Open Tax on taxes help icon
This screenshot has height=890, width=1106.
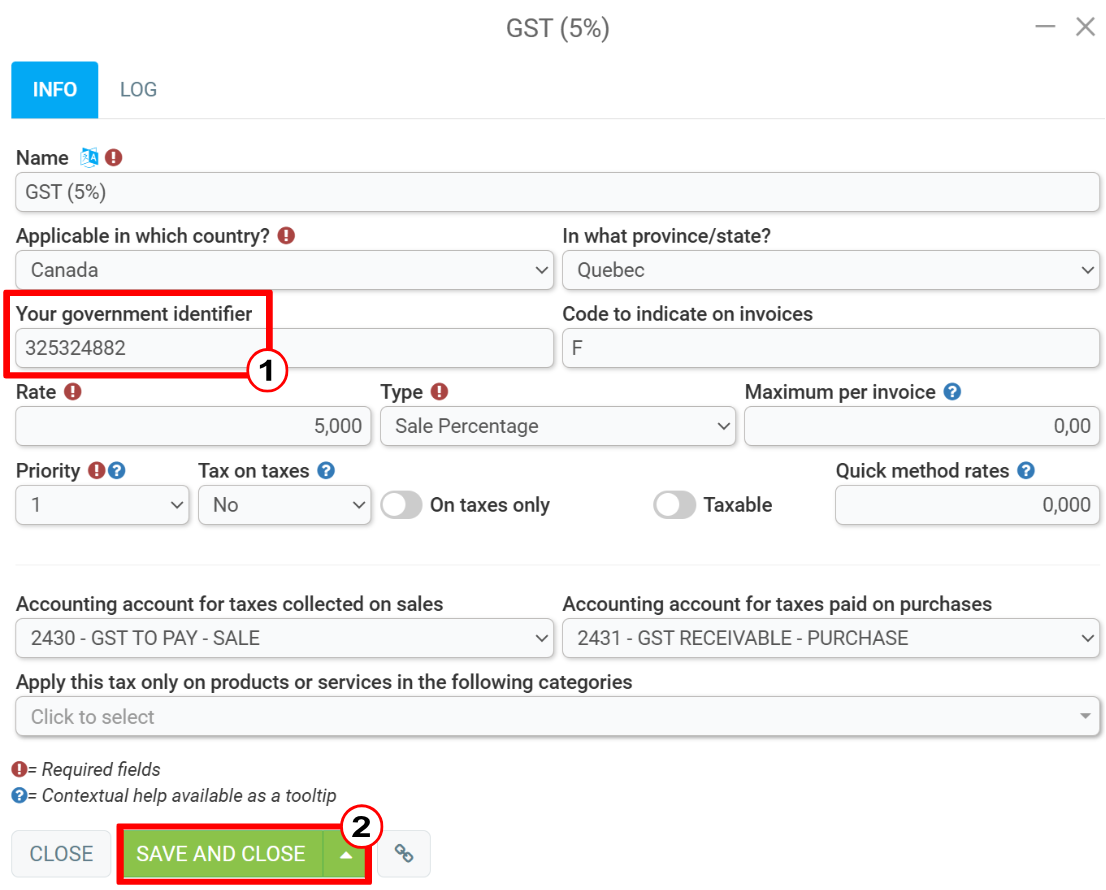tap(326, 470)
